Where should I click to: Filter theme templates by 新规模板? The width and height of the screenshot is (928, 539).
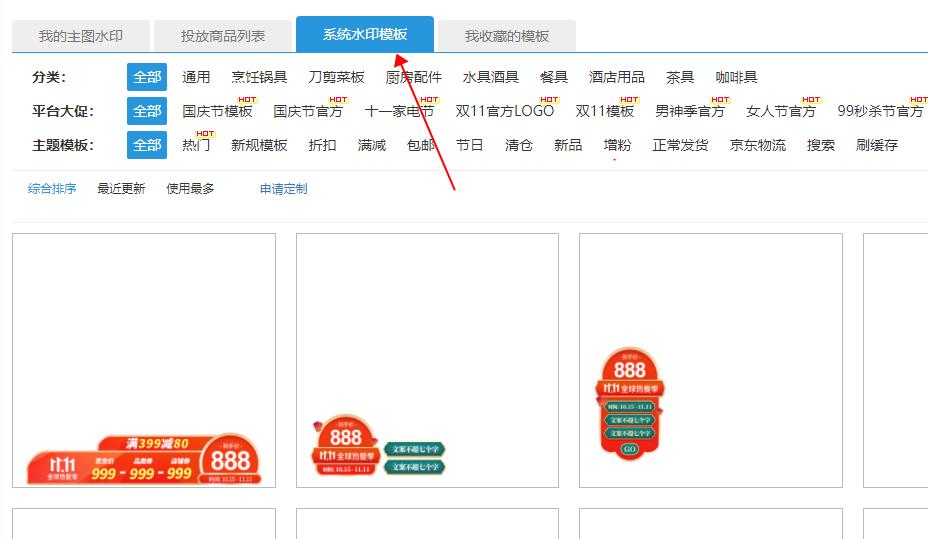coord(259,145)
